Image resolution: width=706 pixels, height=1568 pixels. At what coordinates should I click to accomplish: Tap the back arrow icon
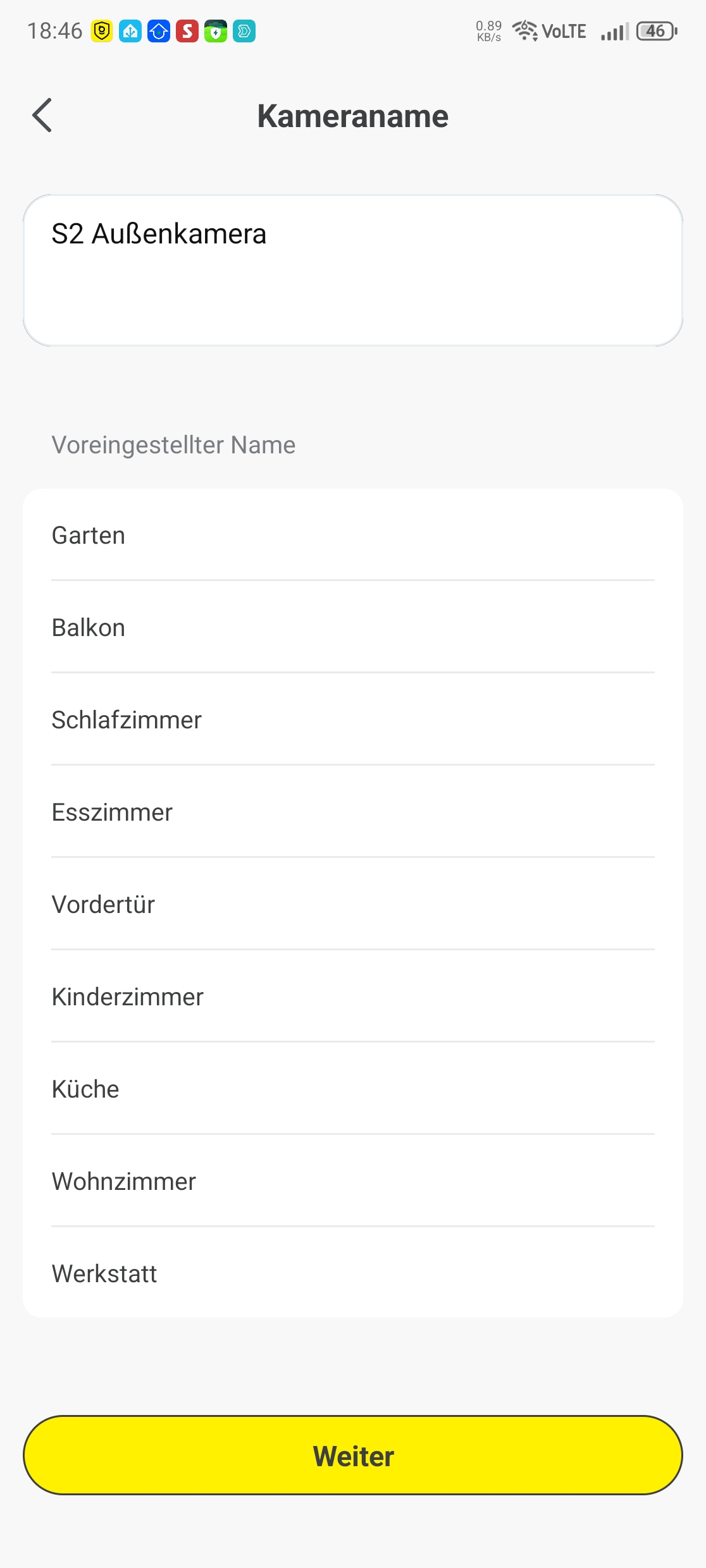click(42, 116)
